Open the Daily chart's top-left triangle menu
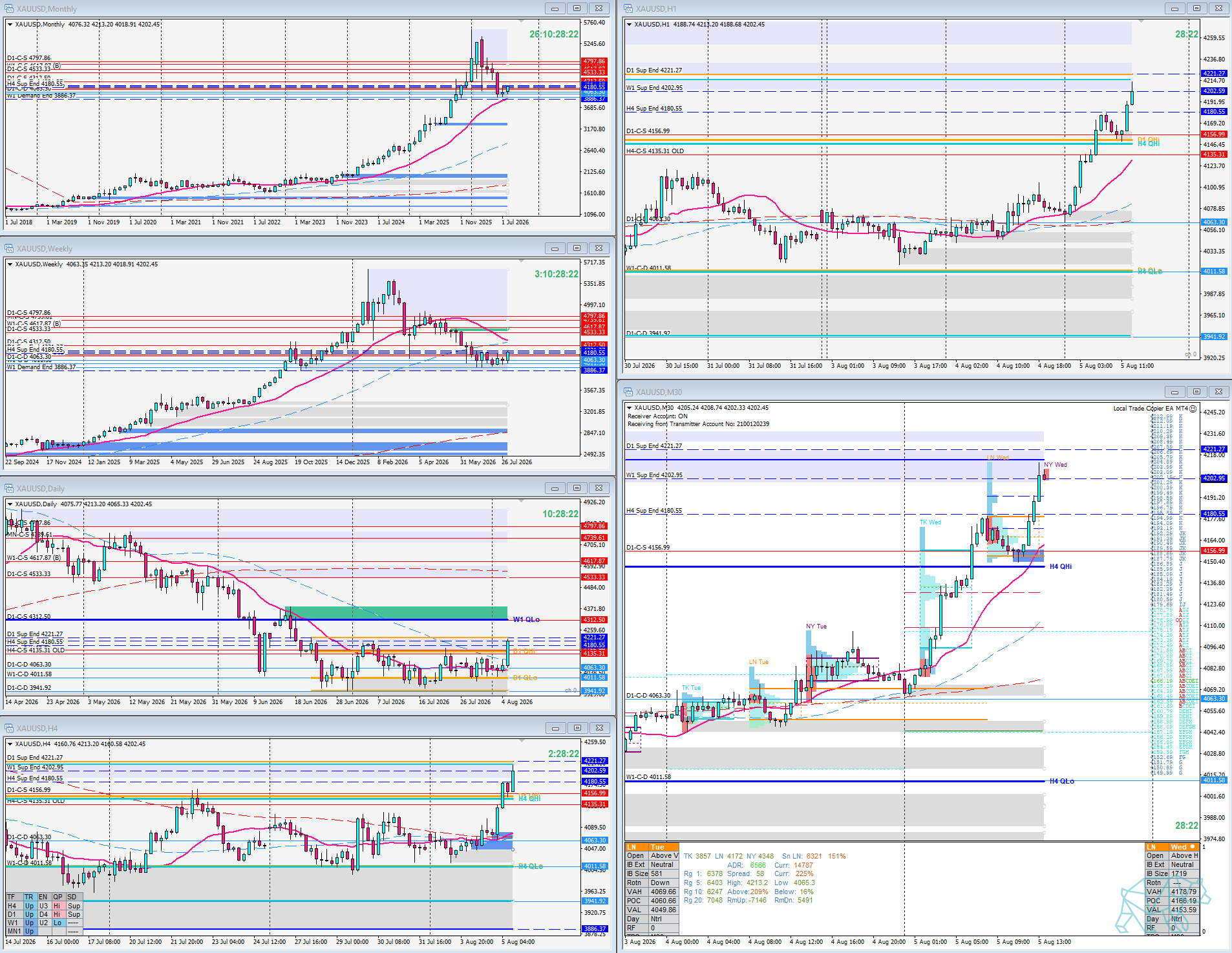Viewport: 1232px width, 953px height. click(10, 504)
